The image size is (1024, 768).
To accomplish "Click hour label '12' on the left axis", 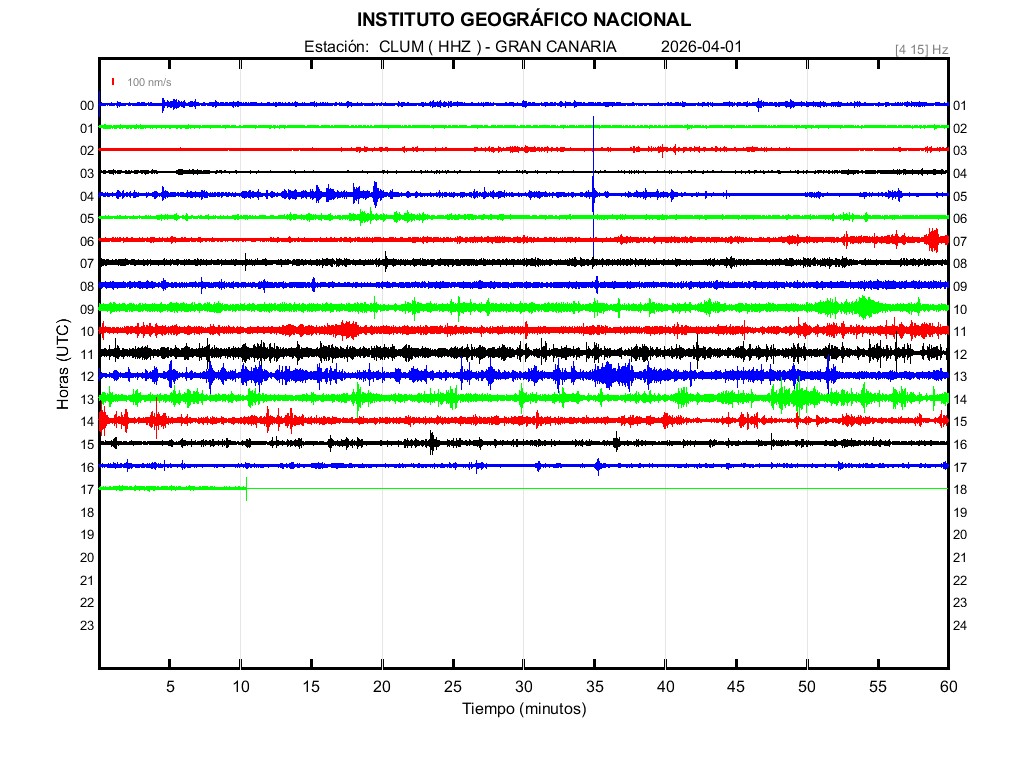I will pos(87,377).
